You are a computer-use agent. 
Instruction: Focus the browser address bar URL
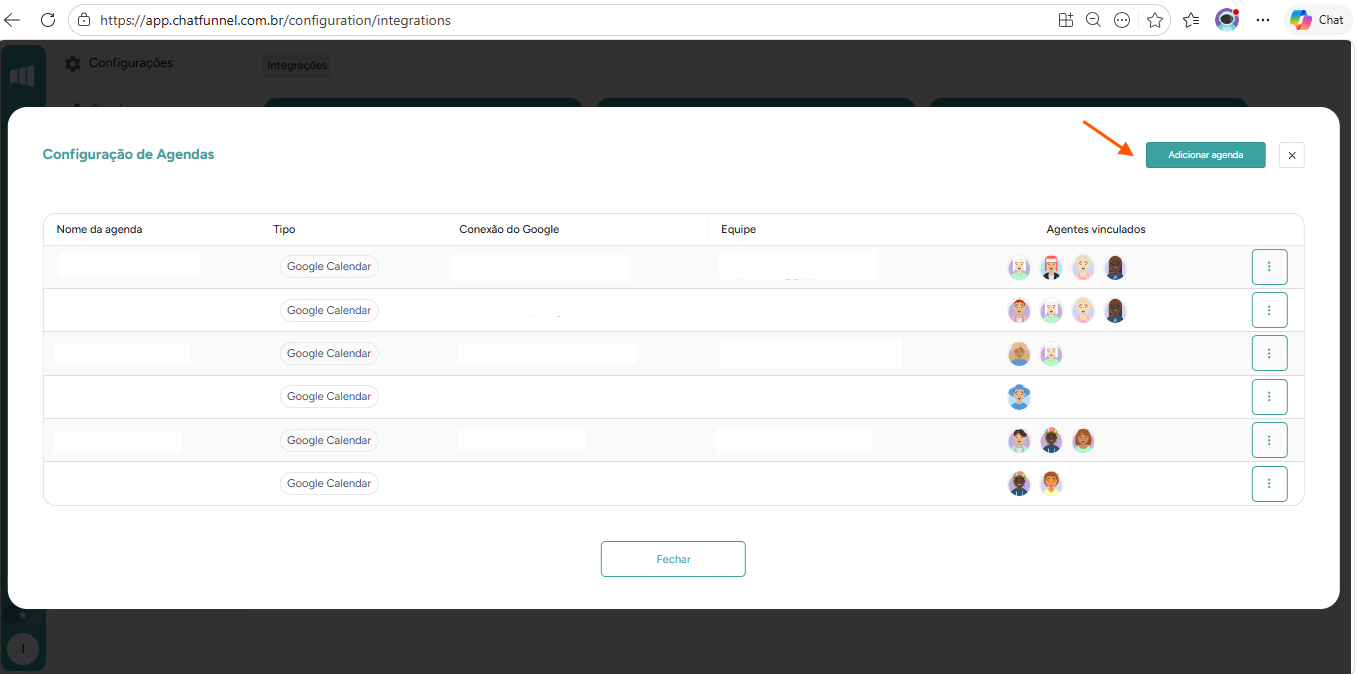[275, 20]
